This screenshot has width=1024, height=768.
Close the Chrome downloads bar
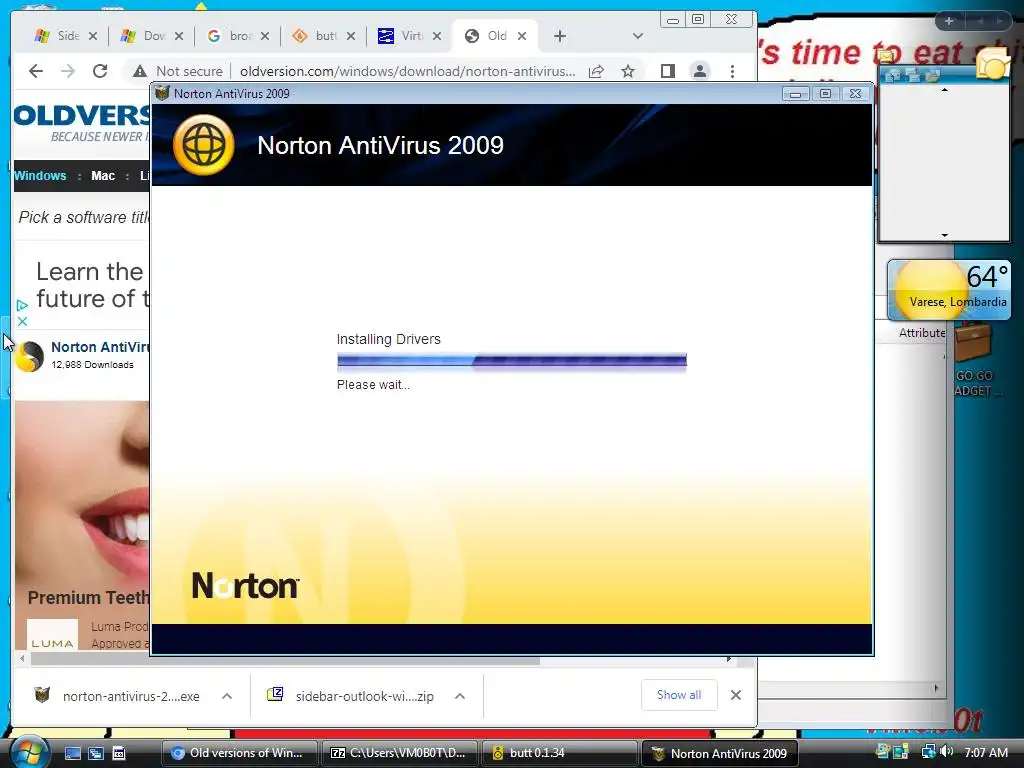pos(736,695)
